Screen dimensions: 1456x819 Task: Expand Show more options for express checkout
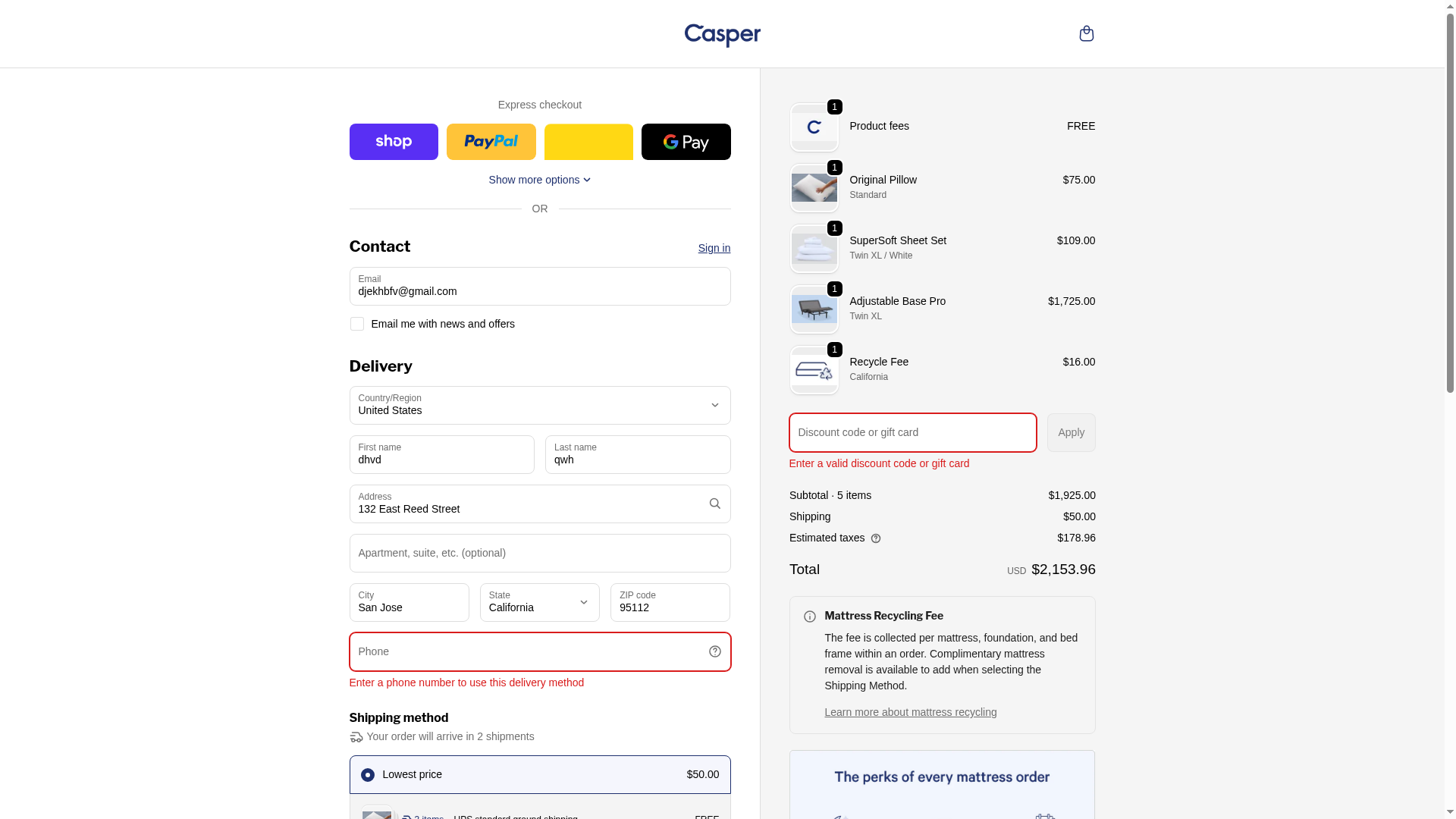point(539,180)
